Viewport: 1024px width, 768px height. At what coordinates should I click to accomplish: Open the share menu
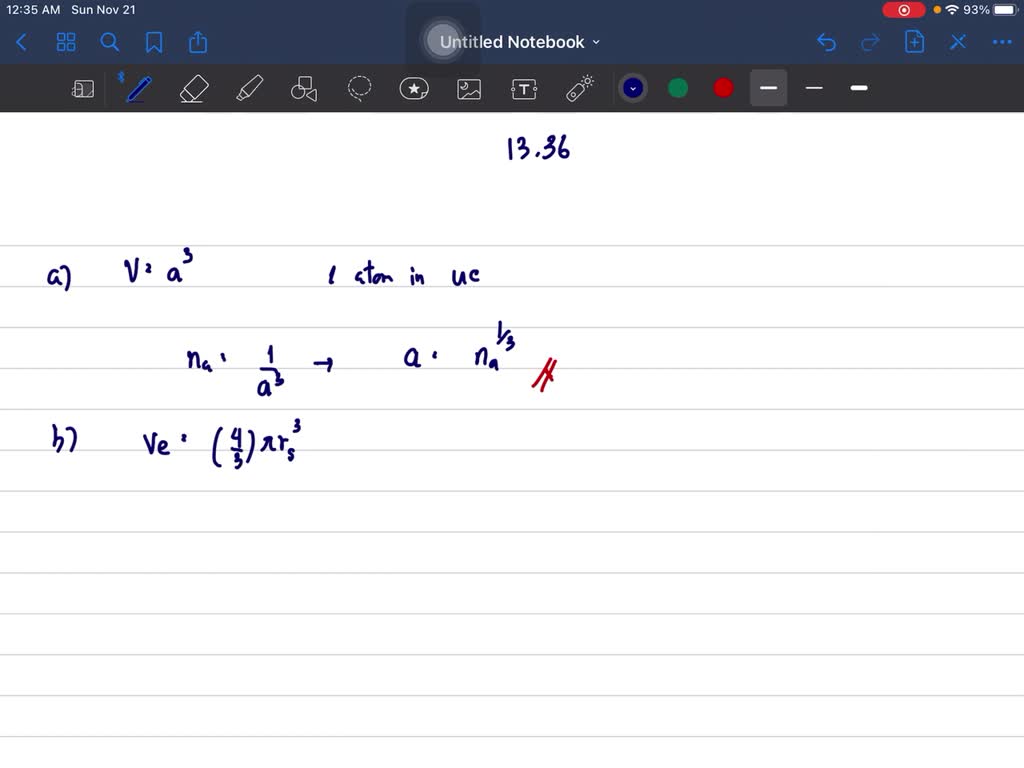coord(197,42)
